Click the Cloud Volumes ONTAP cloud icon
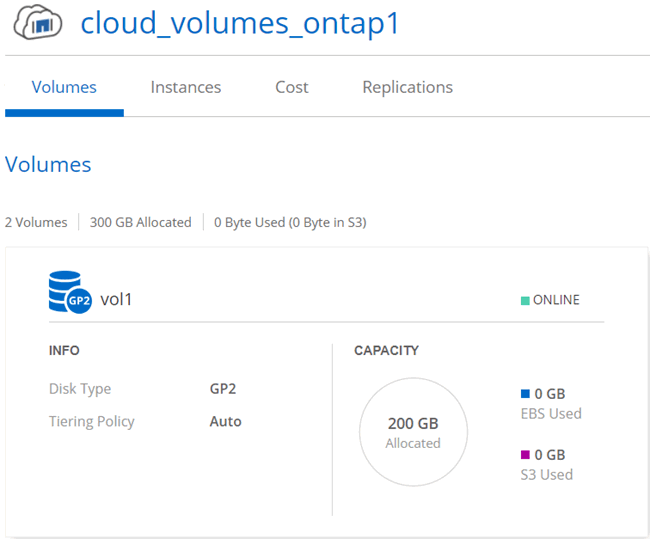Image resolution: width=650 pixels, height=539 pixels. pyautogui.click(x=38, y=22)
